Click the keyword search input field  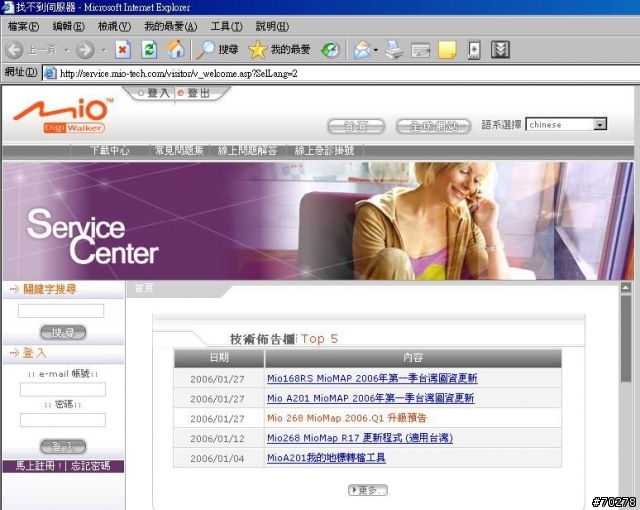coord(61,311)
